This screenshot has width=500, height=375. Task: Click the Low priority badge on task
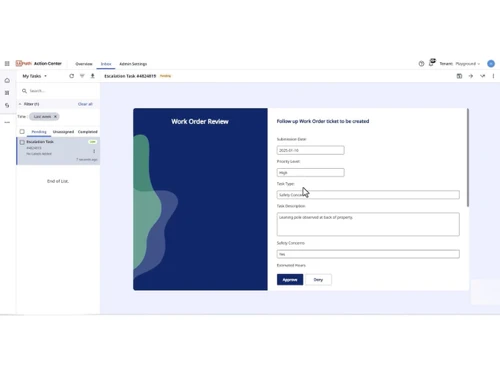pos(92,142)
